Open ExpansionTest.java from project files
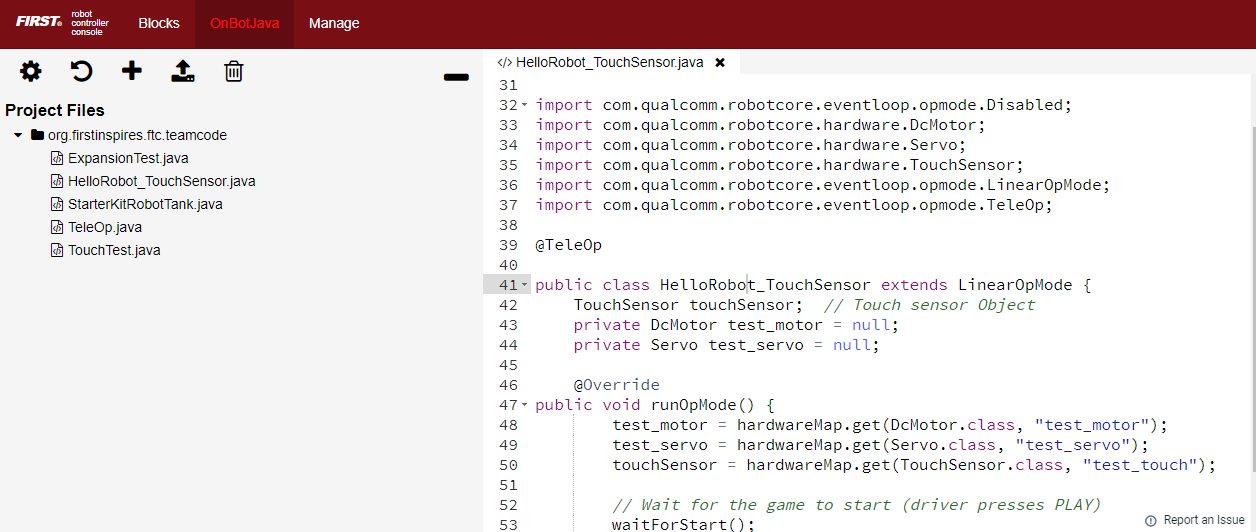1256x532 pixels. (x=128, y=158)
